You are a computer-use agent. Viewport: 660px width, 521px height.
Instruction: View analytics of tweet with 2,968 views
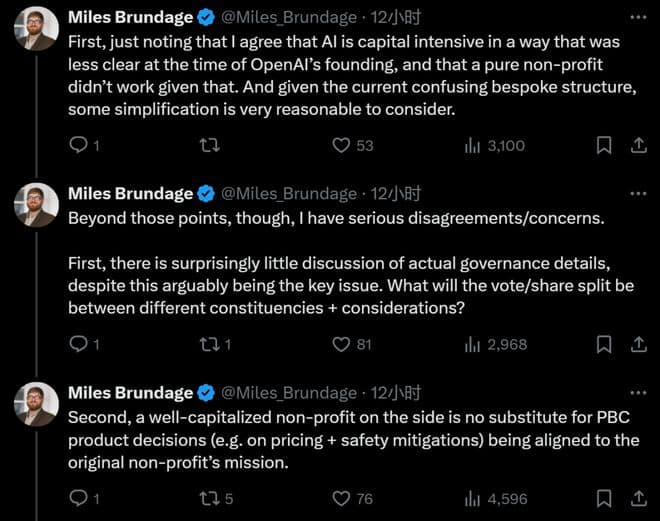pyautogui.click(x=473, y=344)
